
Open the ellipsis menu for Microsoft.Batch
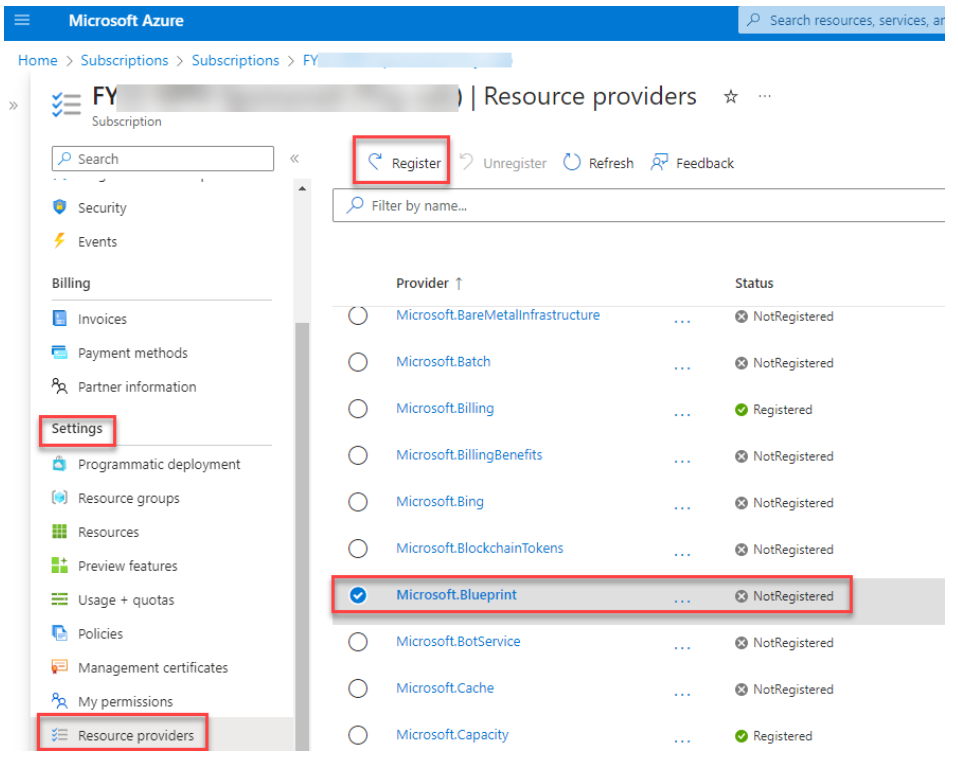coord(682,368)
